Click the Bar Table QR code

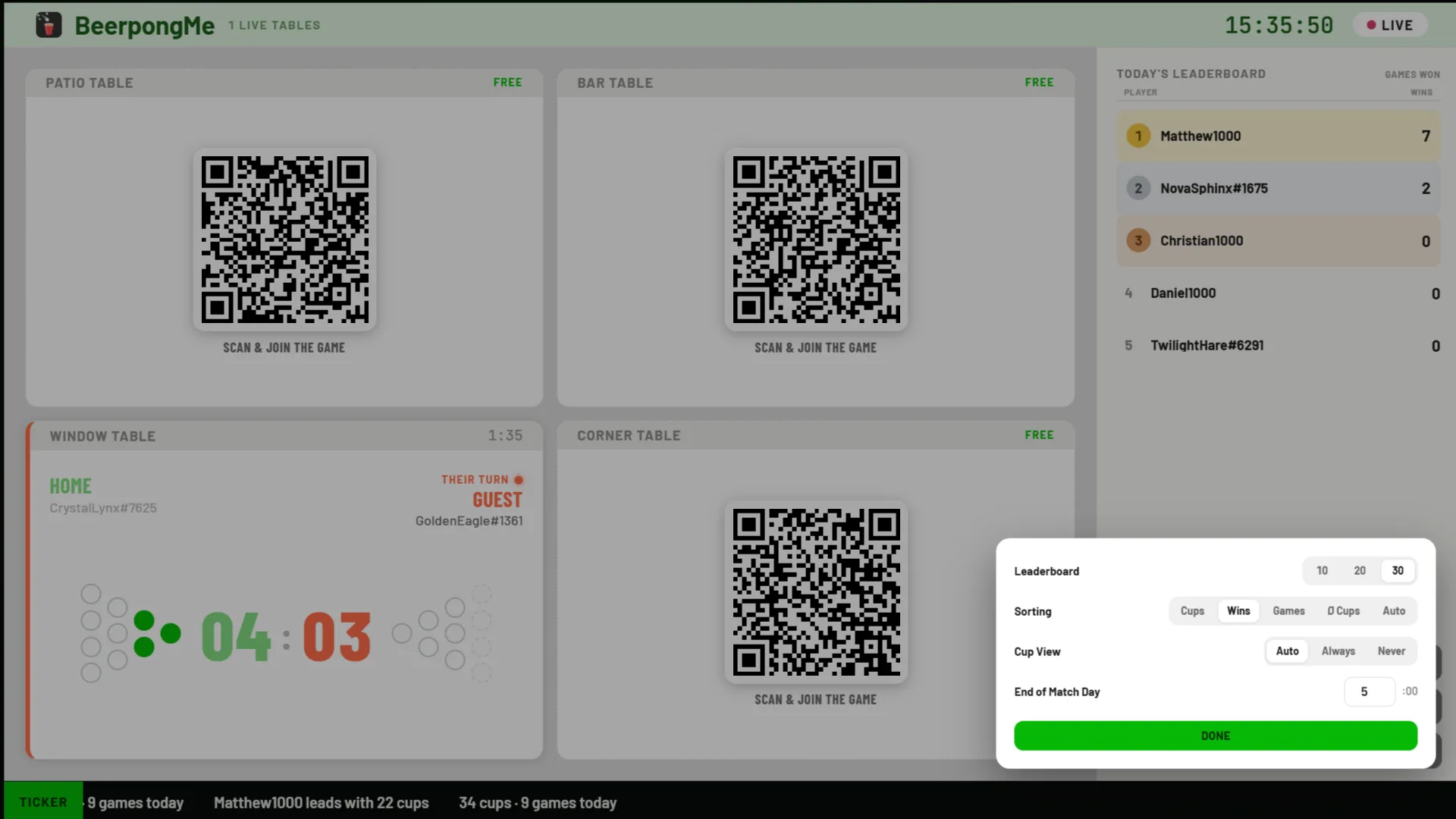(x=816, y=240)
